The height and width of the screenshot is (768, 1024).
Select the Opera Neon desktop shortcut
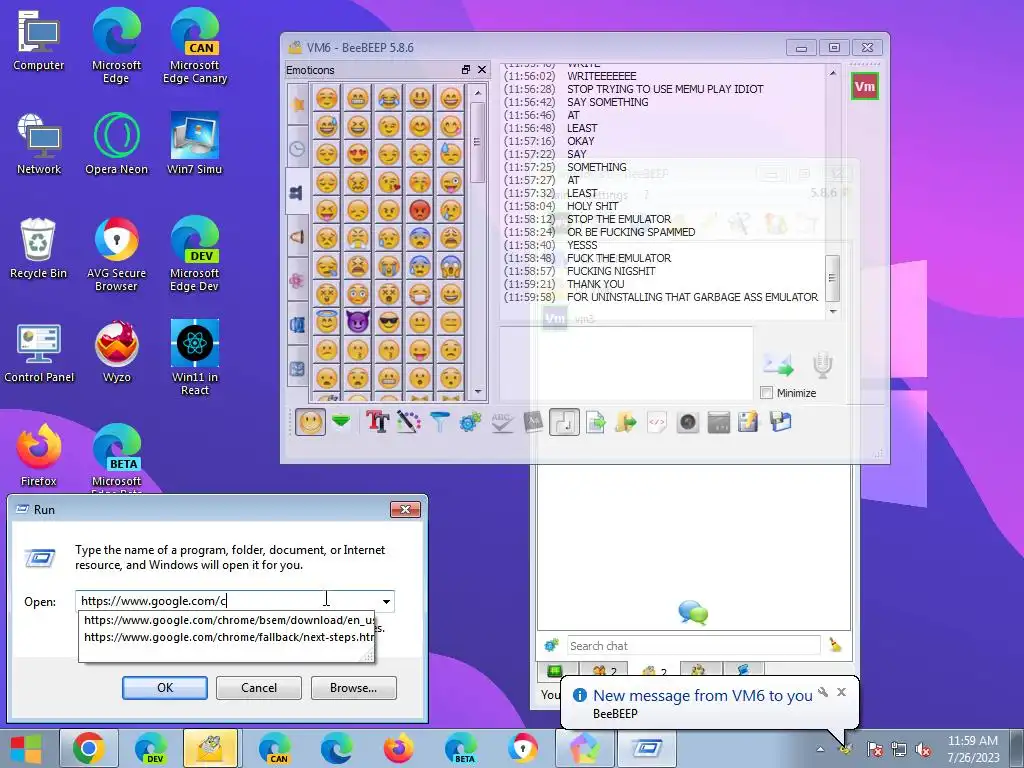(x=116, y=144)
